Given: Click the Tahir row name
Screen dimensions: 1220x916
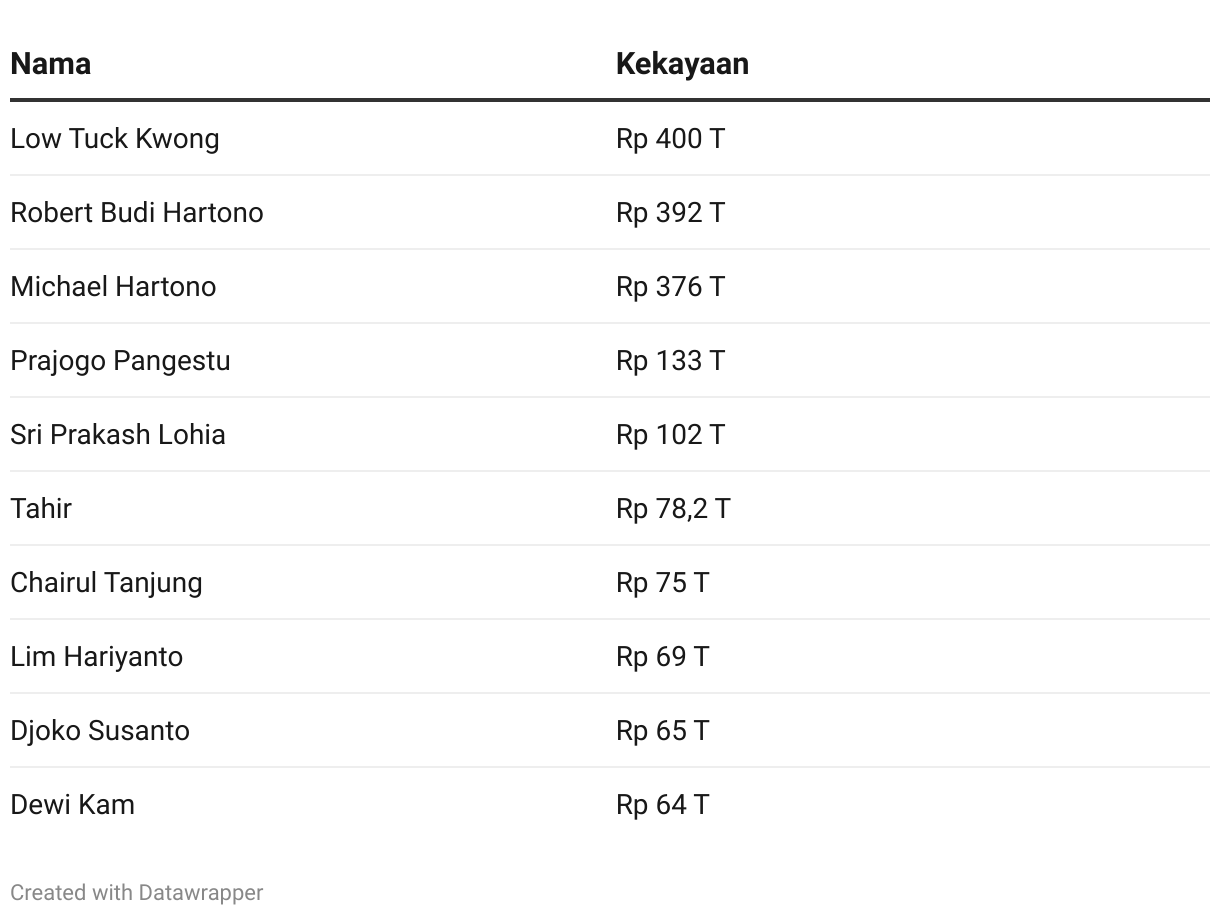Looking at the screenshot, I should click(x=41, y=508).
